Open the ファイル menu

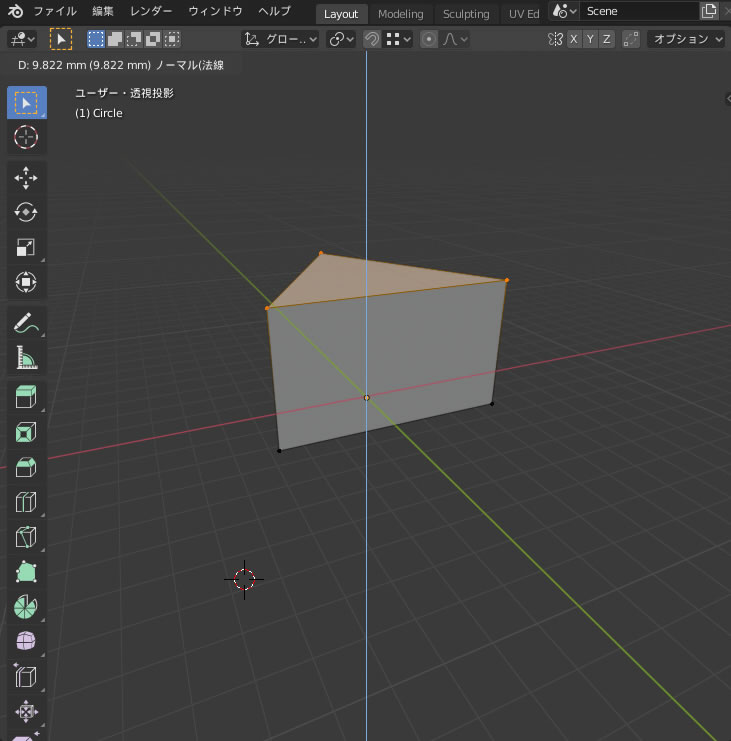coord(54,12)
